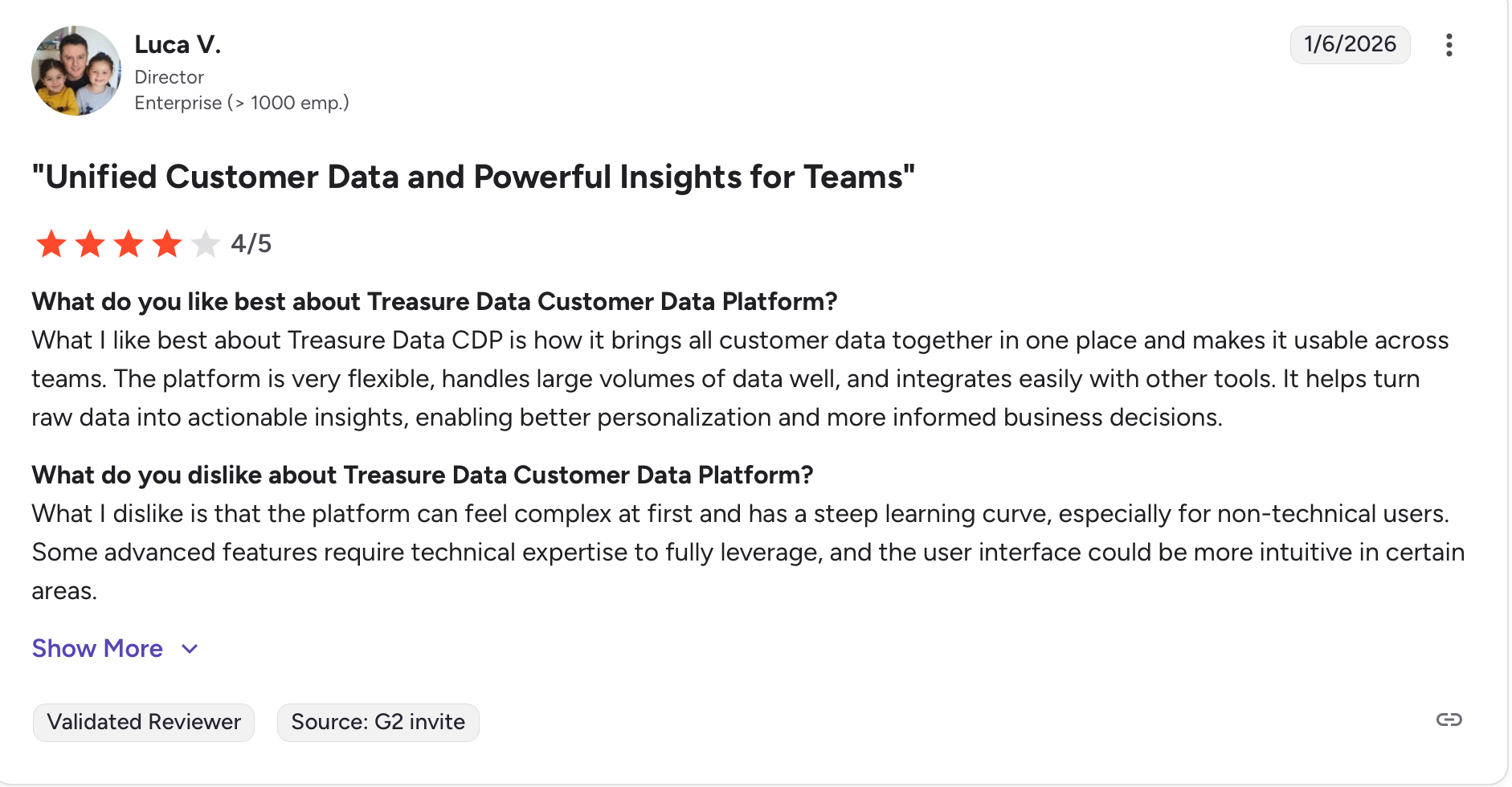Screen dimensions: 1512x787
Task: Click the first red rating star
Action: 51,243
